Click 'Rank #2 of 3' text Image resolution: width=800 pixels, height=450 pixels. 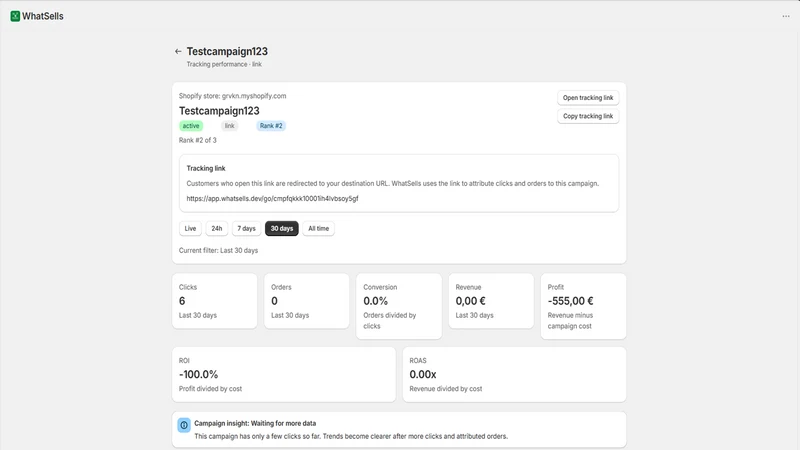(197, 140)
